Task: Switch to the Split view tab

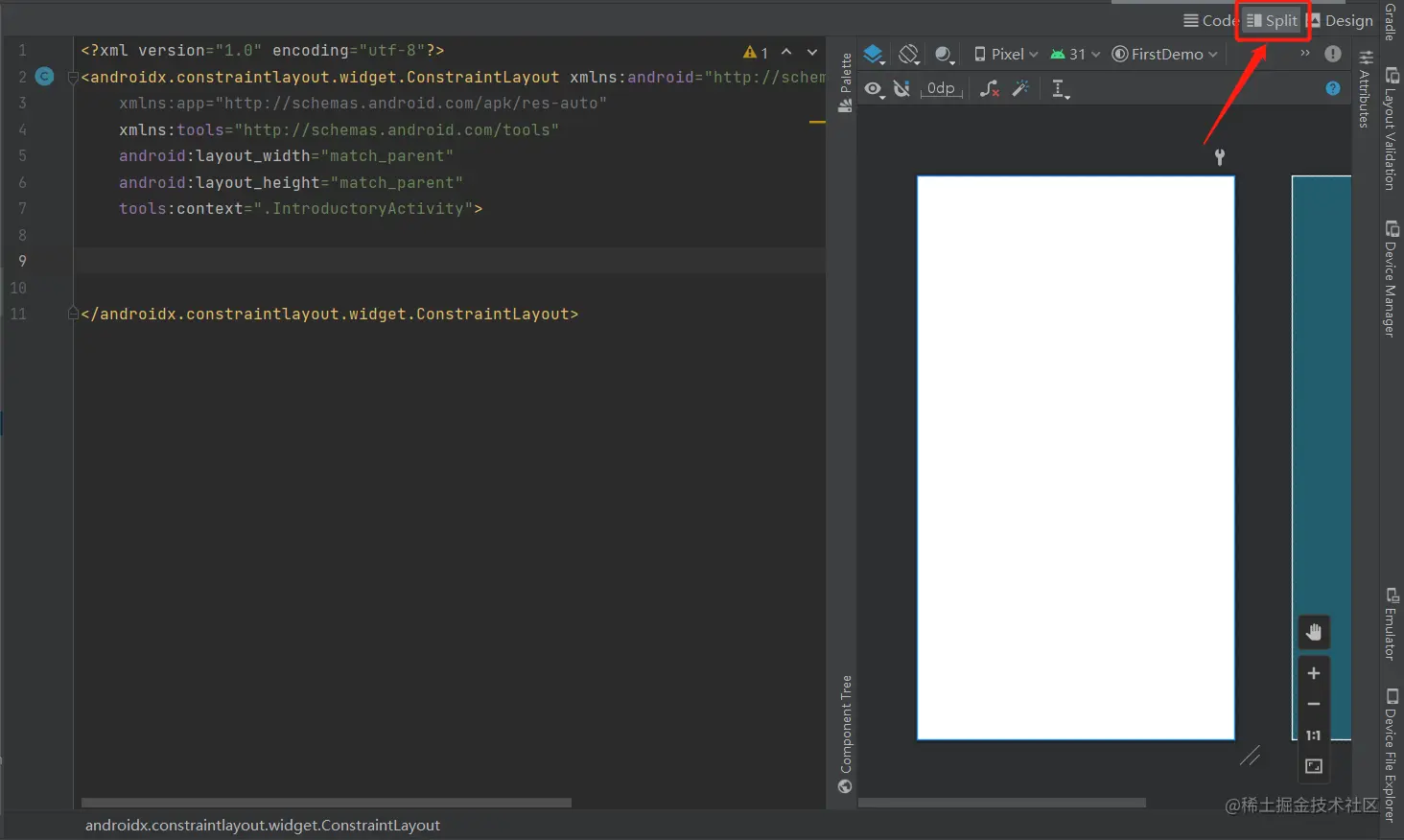Action: [1272, 20]
